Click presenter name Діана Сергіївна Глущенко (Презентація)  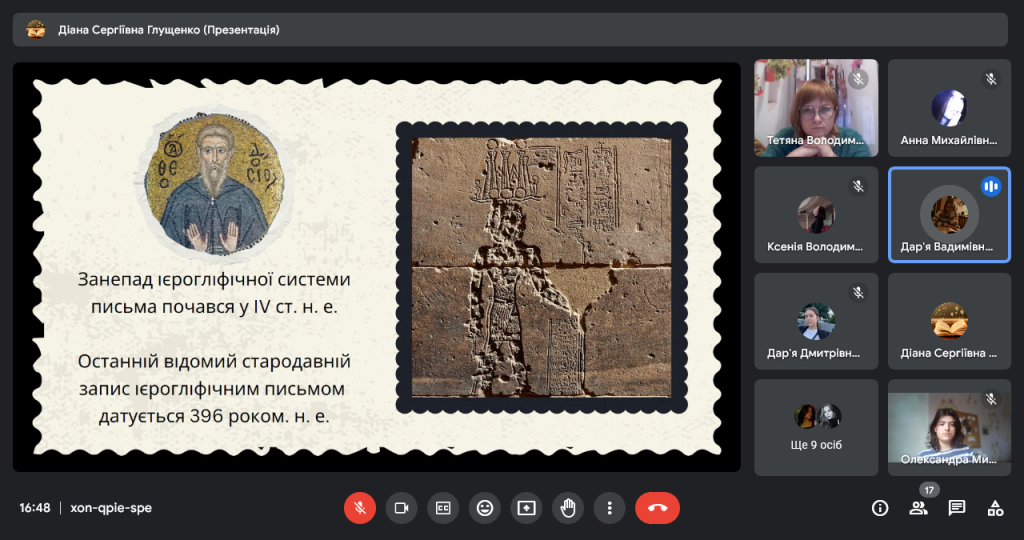click(x=168, y=29)
